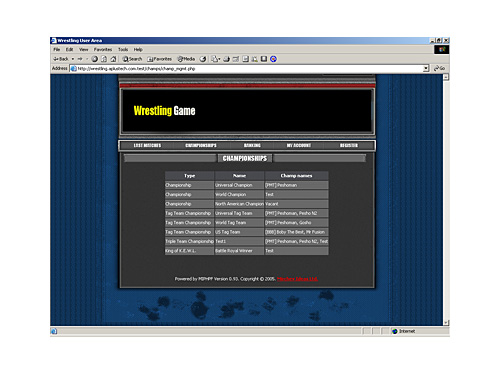Select the Championships navigation tab
500x375 pixels.
pyautogui.click(x=201, y=145)
